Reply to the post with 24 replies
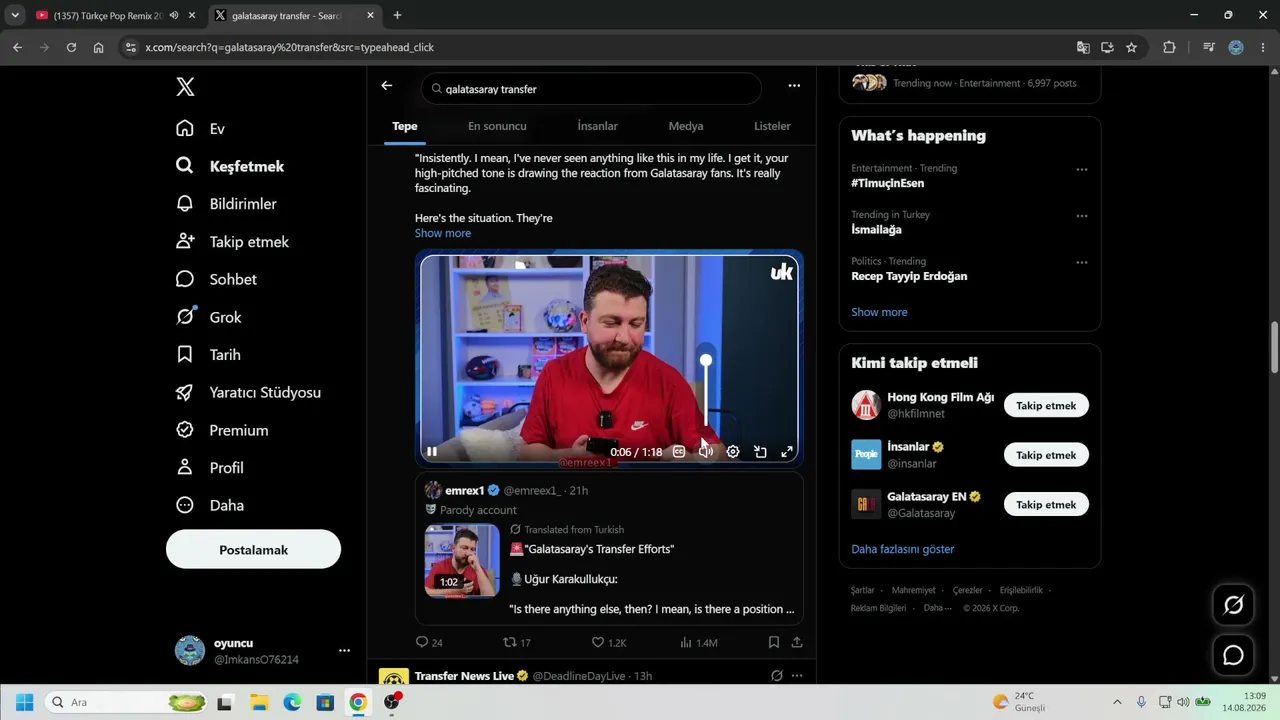The image size is (1280, 720). (429, 642)
